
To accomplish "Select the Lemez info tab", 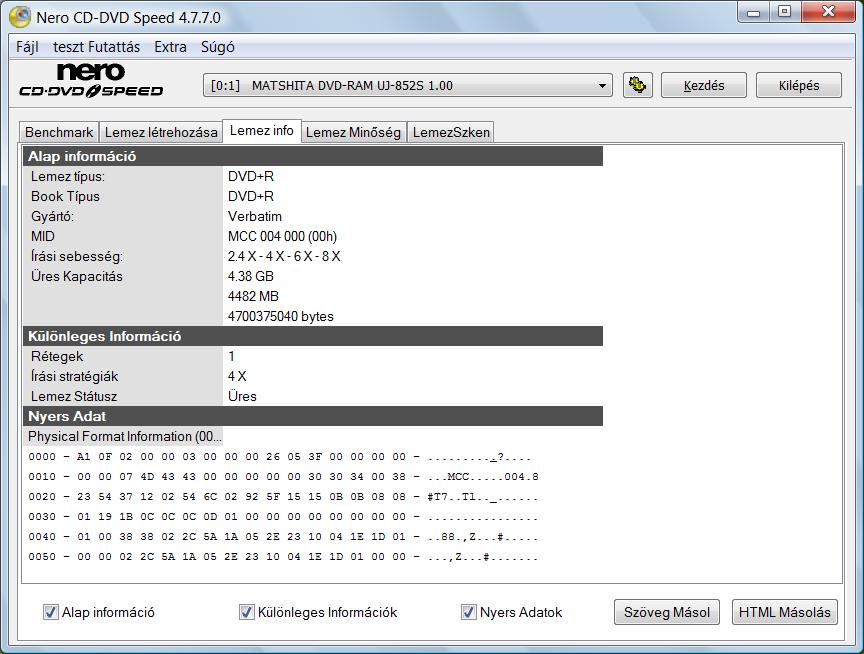I will click(262, 131).
